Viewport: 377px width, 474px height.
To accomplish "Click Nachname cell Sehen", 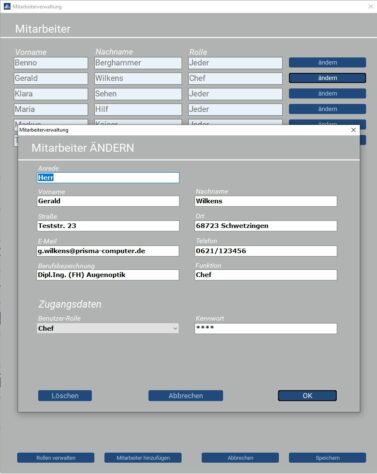I will (138, 94).
